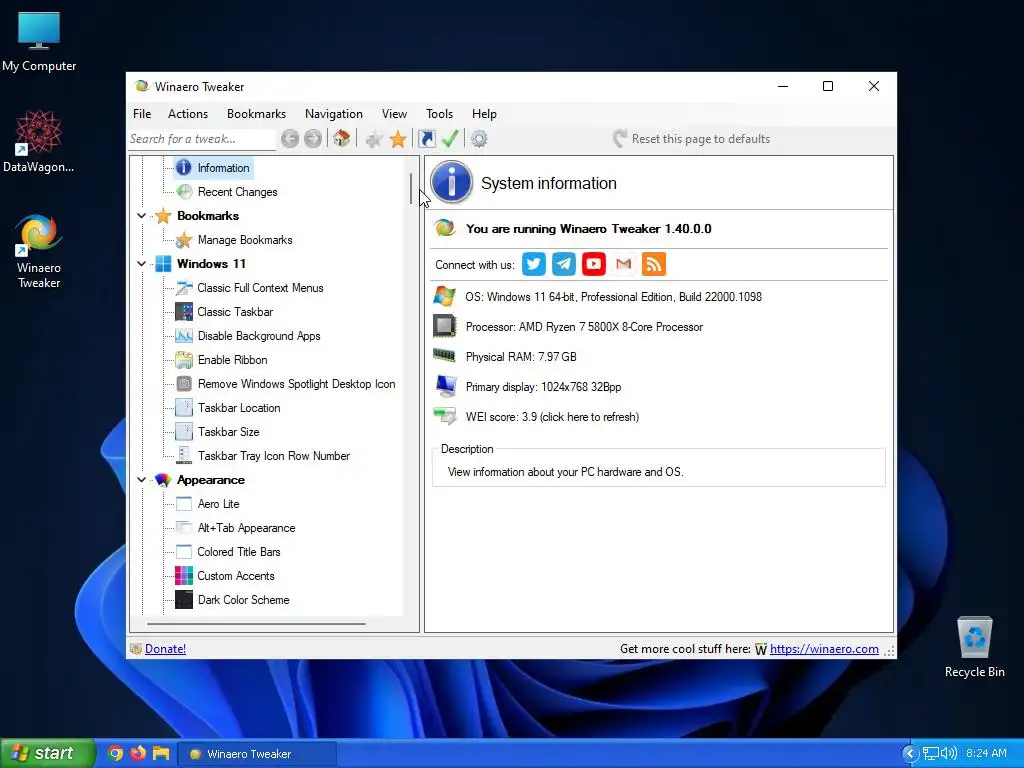The image size is (1024, 768).
Task: Click the WEI score refresh text
Action: click(552, 417)
